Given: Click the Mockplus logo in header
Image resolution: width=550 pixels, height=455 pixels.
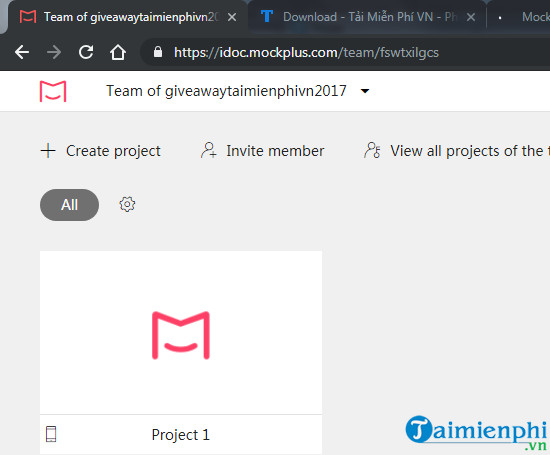Looking at the screenshot, I should tap(53, 91).
